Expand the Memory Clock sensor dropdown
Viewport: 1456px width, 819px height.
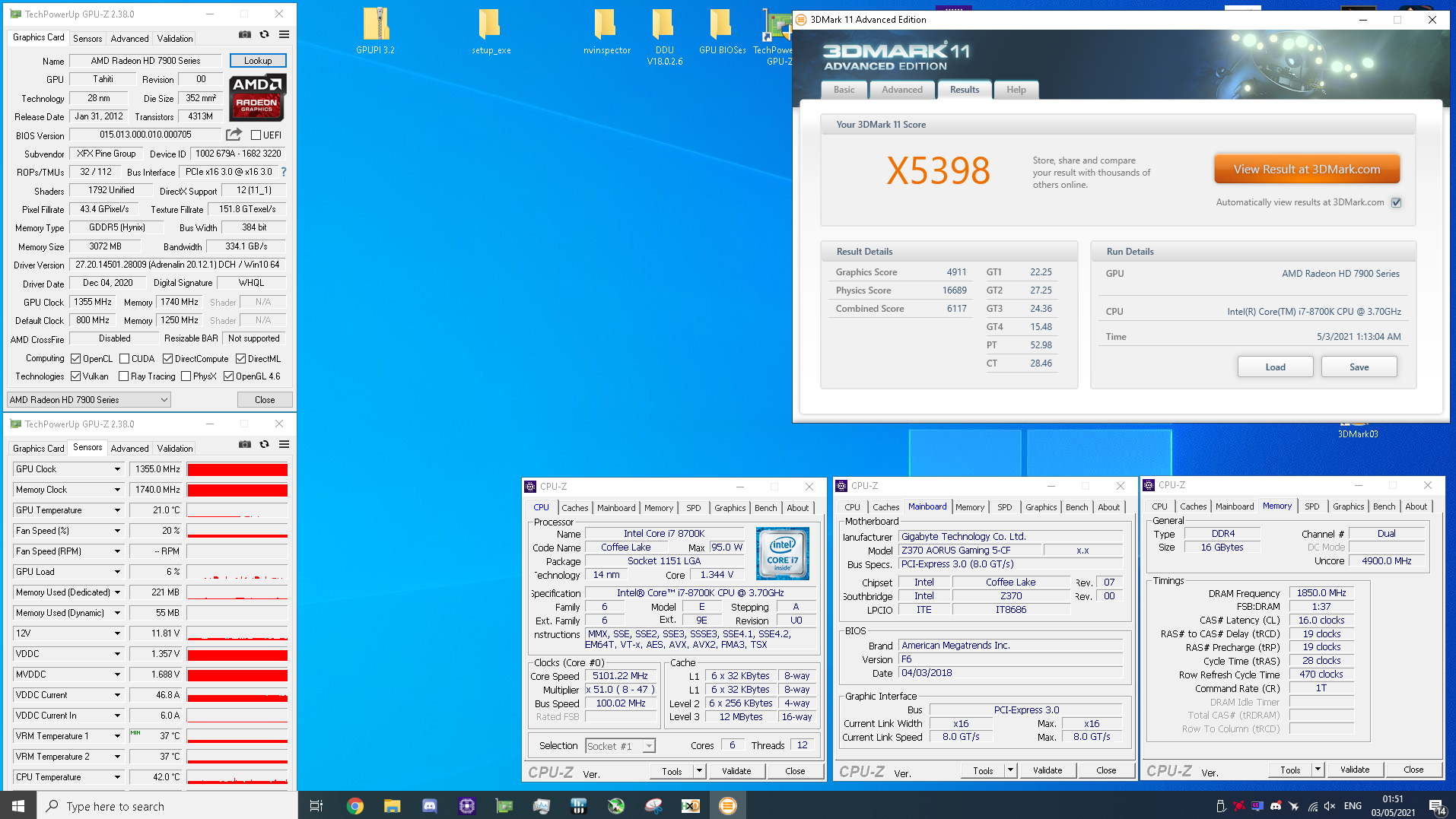pyautogui.click(x=117, y=490)
